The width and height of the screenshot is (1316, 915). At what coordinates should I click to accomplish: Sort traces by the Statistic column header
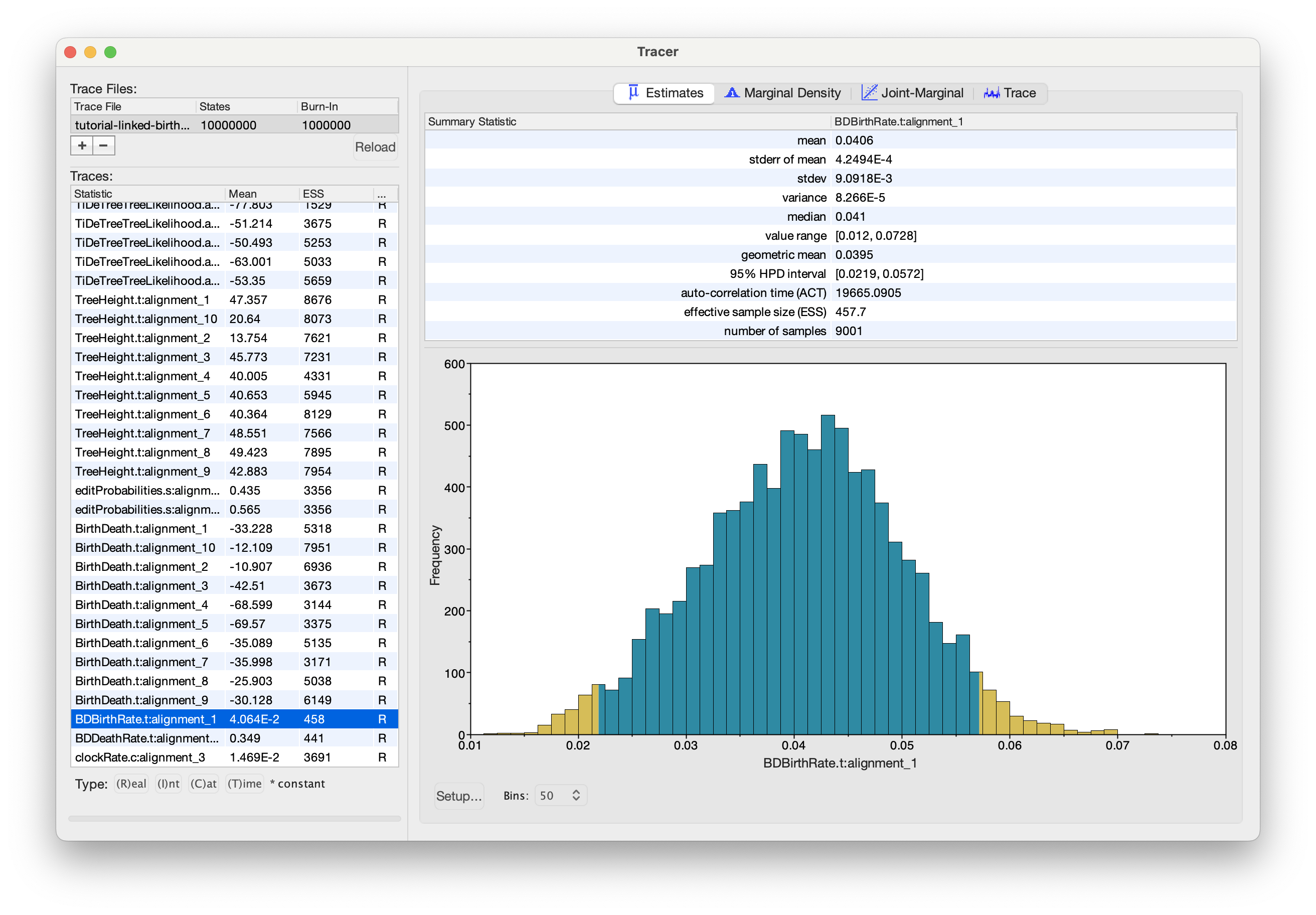(147, 194)
